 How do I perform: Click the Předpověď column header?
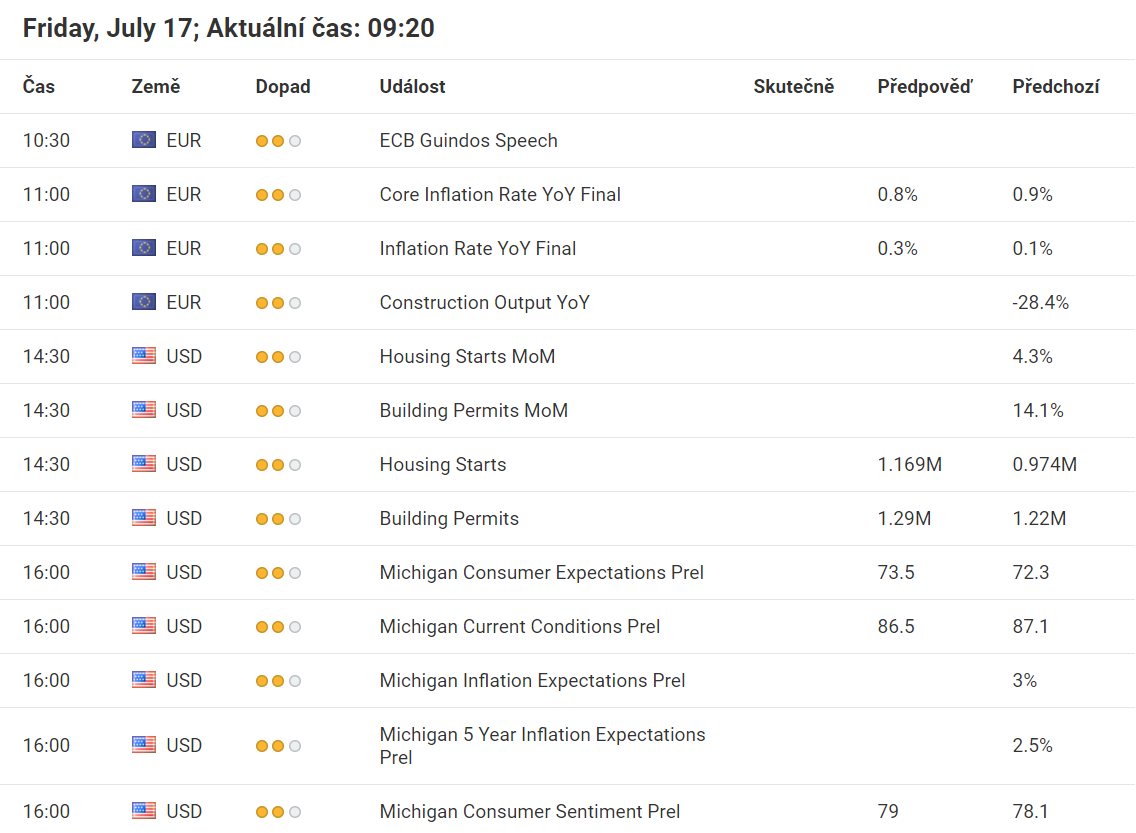coord(924,87)
